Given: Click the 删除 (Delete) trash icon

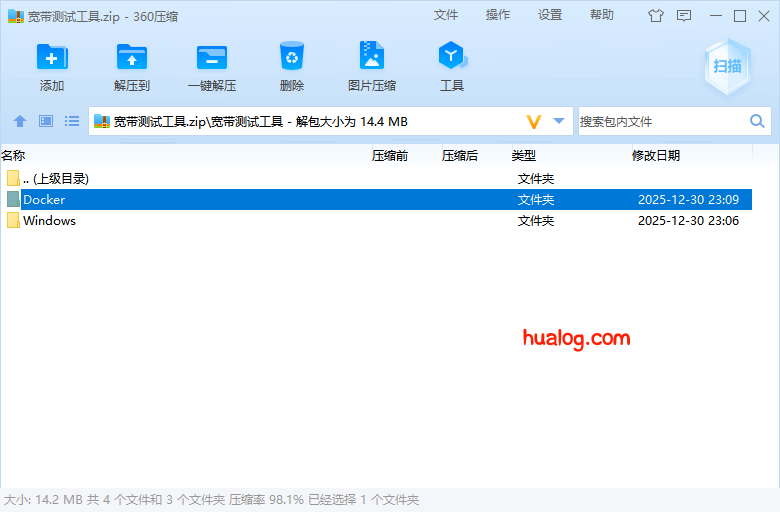Looking at the screenshot, I should pyautogui.click(x=292, y=56).
